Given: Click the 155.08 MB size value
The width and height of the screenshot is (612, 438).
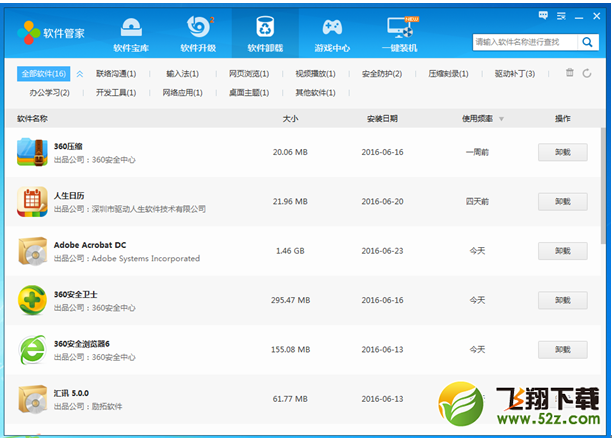Looking at the screenshot, I should [290, 350].
